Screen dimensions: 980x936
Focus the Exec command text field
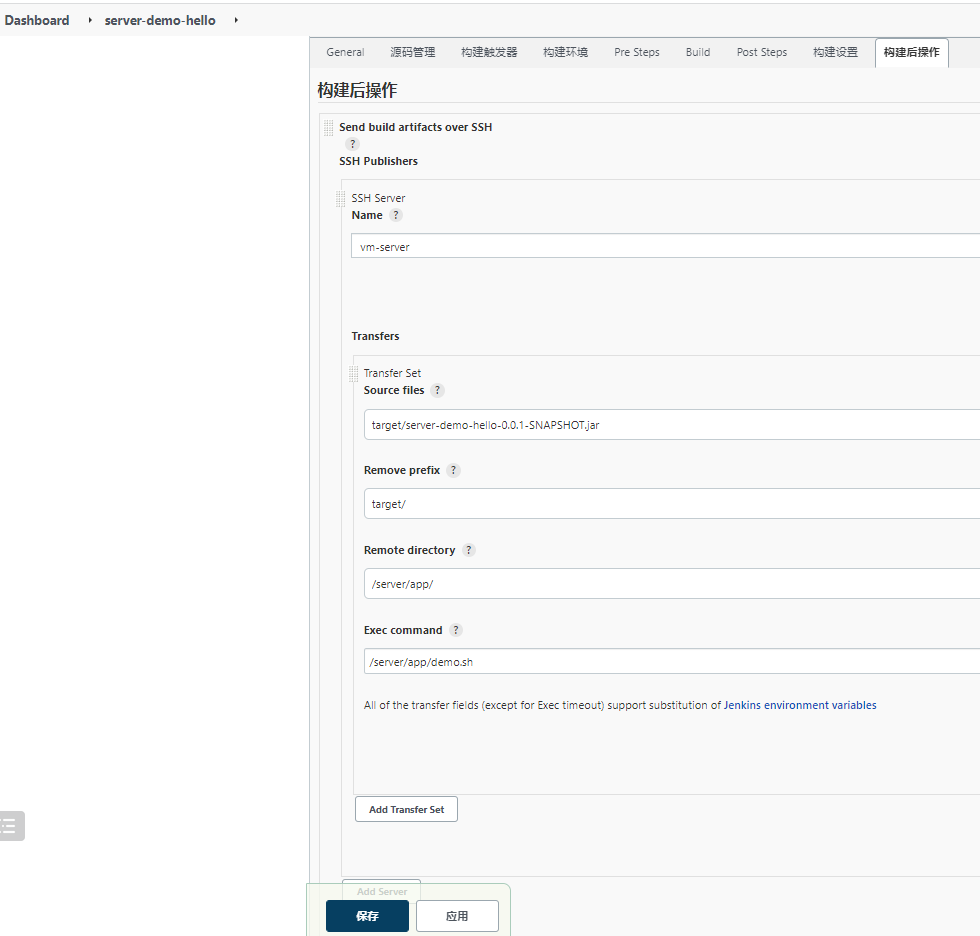click(672, 661)
